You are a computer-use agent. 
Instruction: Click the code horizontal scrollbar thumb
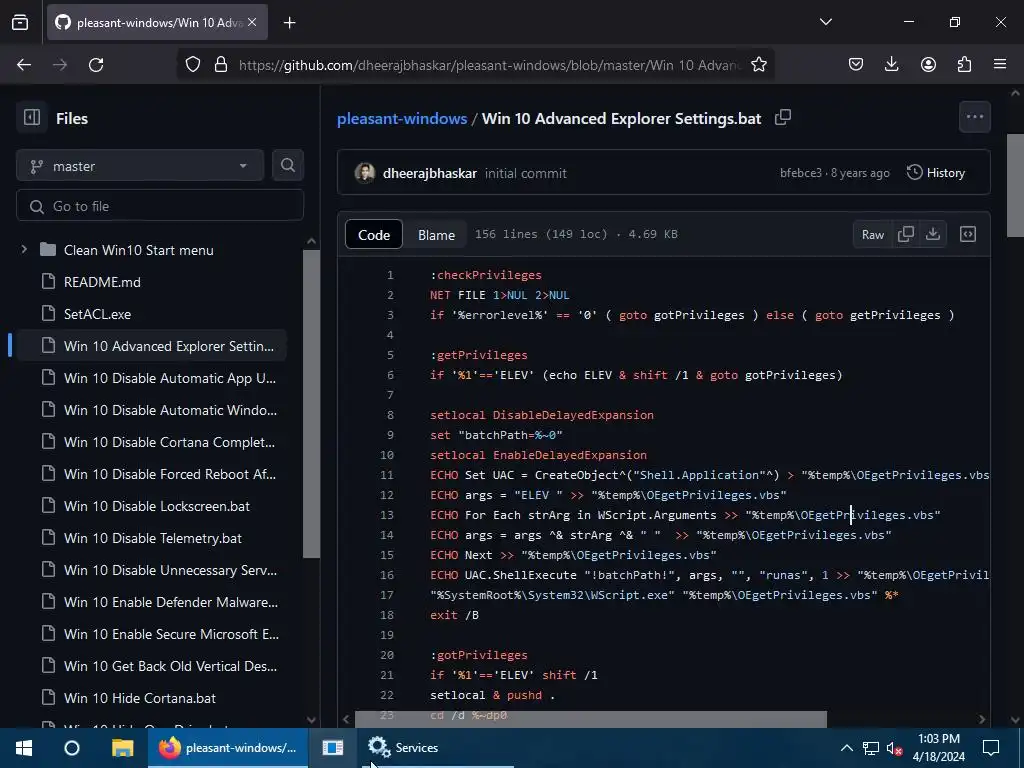(590, 719)
